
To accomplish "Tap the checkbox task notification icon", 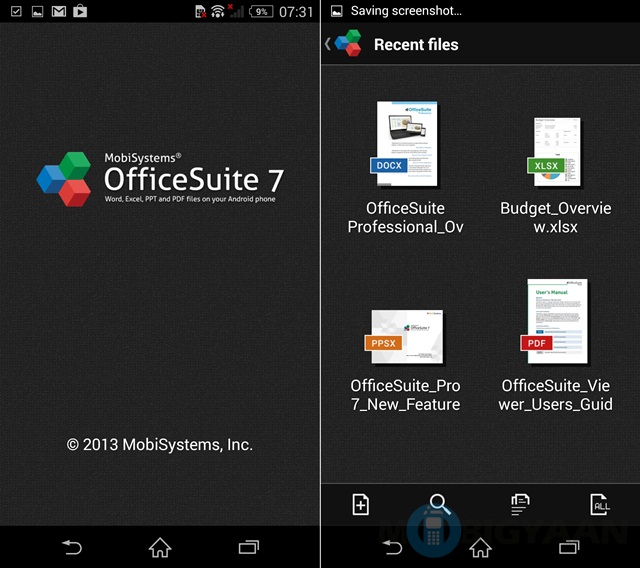I will (16, 11).
